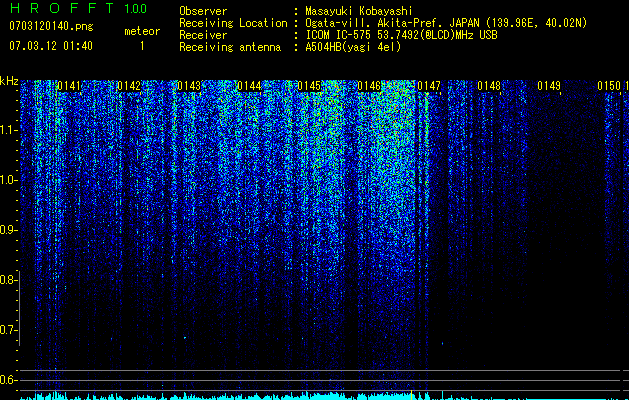Click the HROFFT program title
Image resolution: width=629 pixels, height=400 pixels.
tap(62, 8)
